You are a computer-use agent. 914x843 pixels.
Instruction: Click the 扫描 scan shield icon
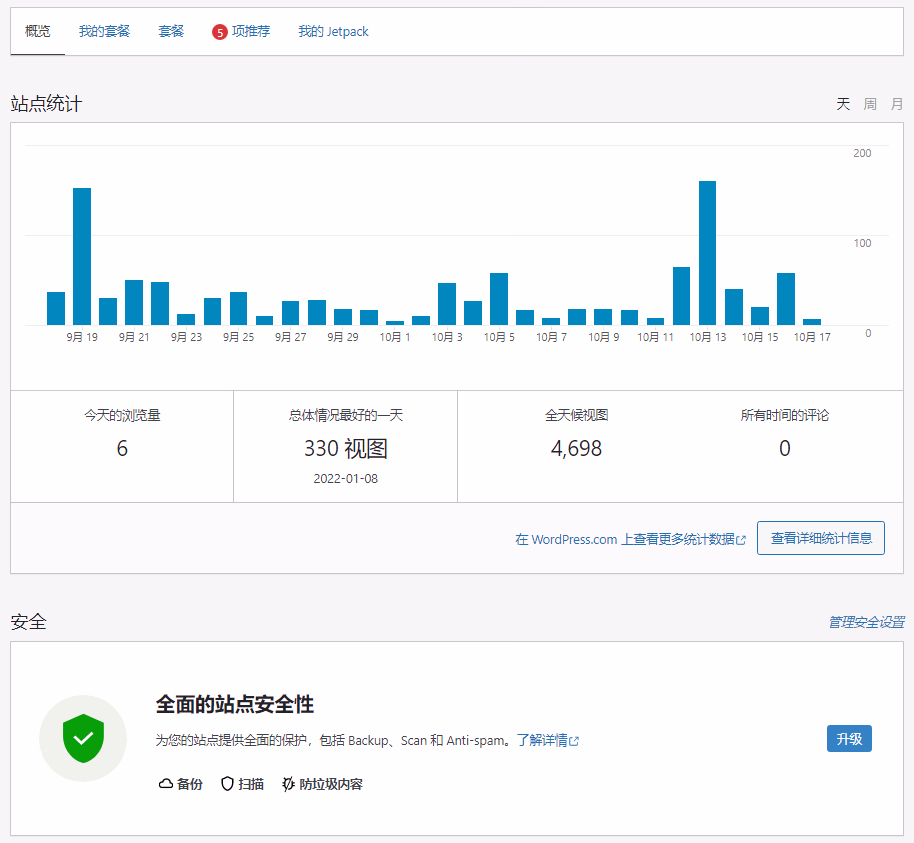[x=227, y=784]
